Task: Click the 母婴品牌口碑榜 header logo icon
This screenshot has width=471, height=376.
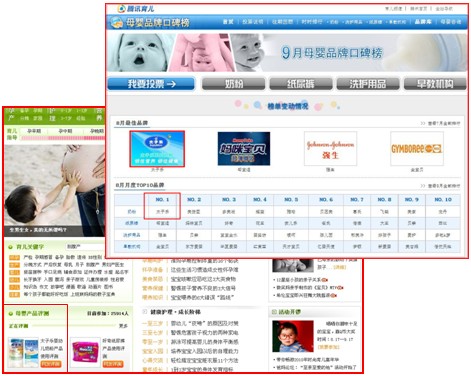Action: coord(117,22)
